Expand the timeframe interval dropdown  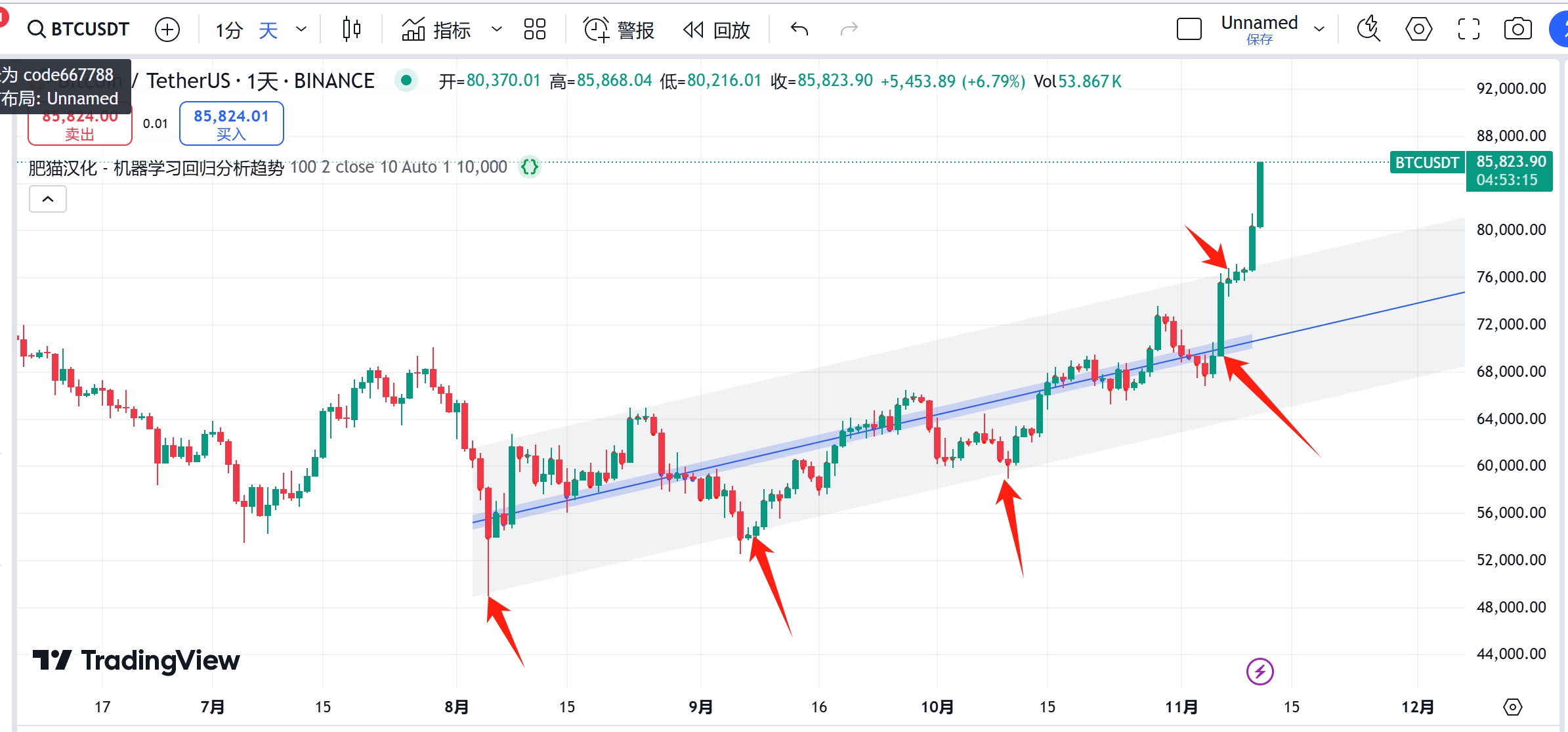pyautogui.click(x=301, y=30)
